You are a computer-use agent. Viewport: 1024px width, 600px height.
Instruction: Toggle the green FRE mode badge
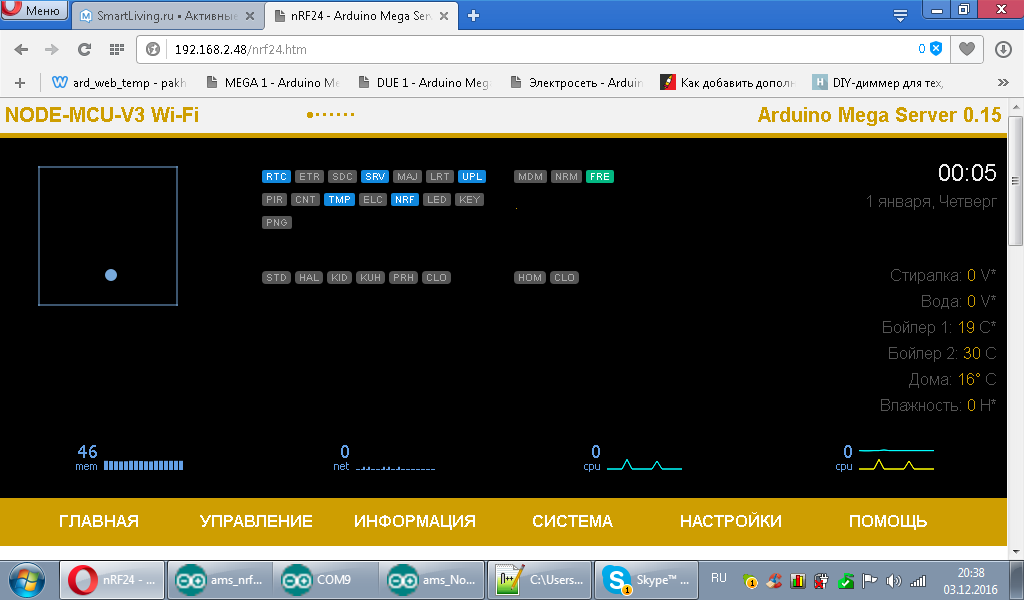(x=600, y=177)
